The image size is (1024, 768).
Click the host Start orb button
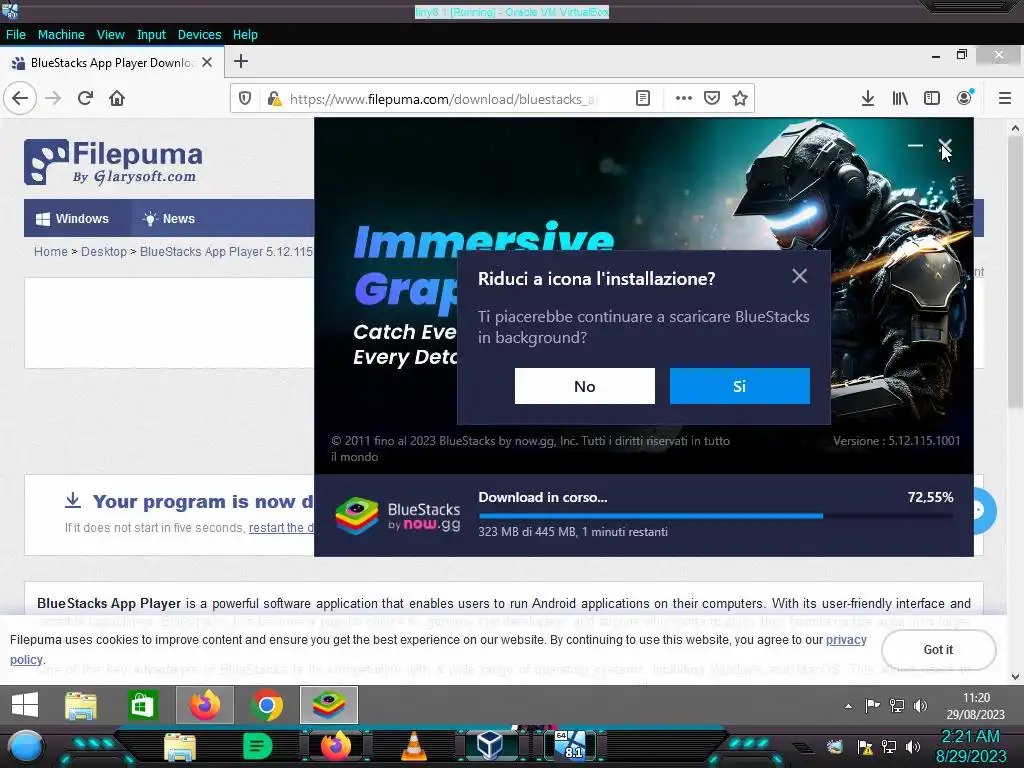26,747
